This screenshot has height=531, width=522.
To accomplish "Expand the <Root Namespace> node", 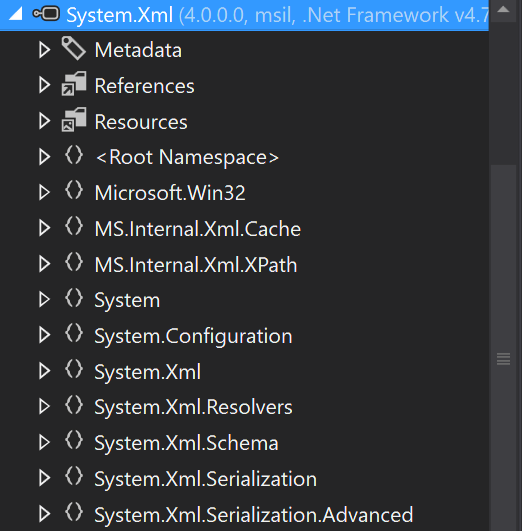I will [44, 157].
